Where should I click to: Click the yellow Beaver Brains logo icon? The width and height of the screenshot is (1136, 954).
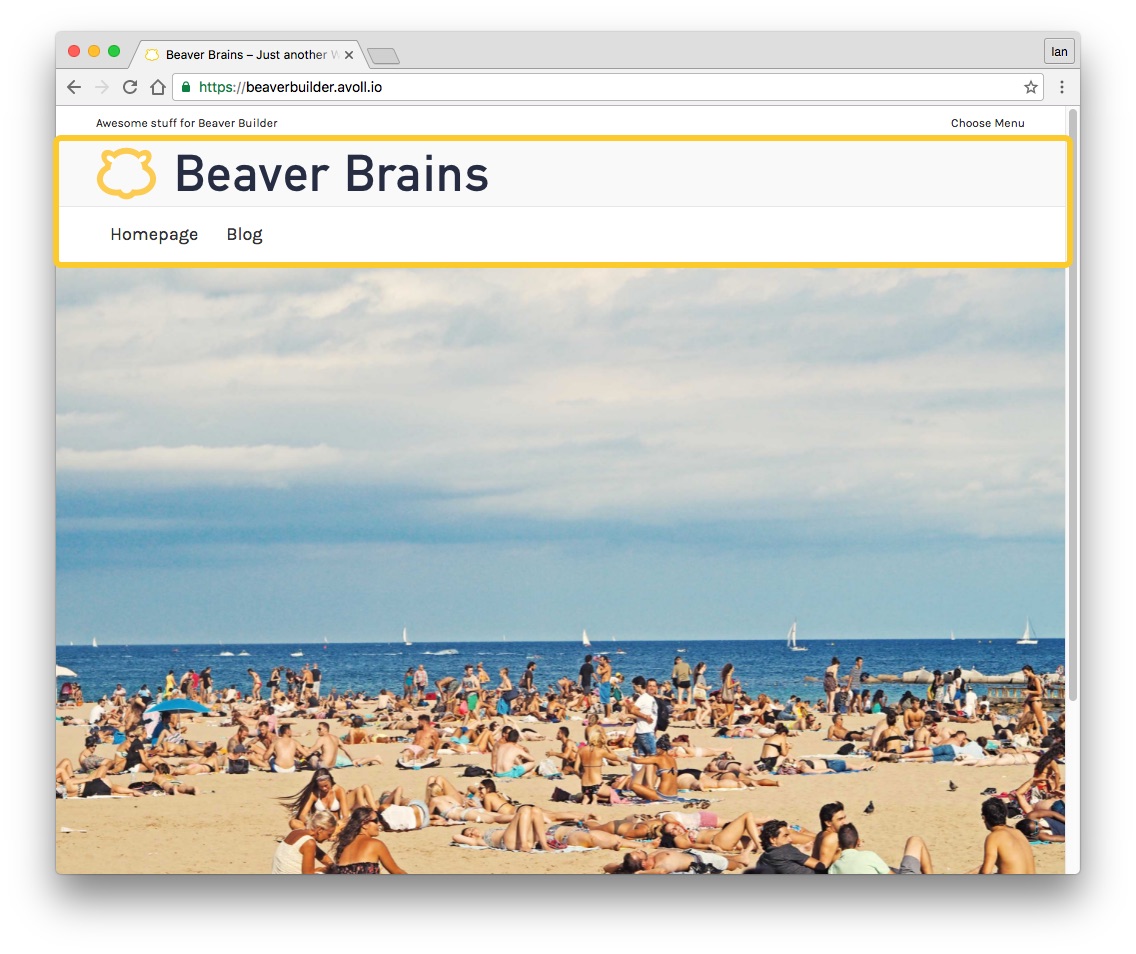pos(127,173)
